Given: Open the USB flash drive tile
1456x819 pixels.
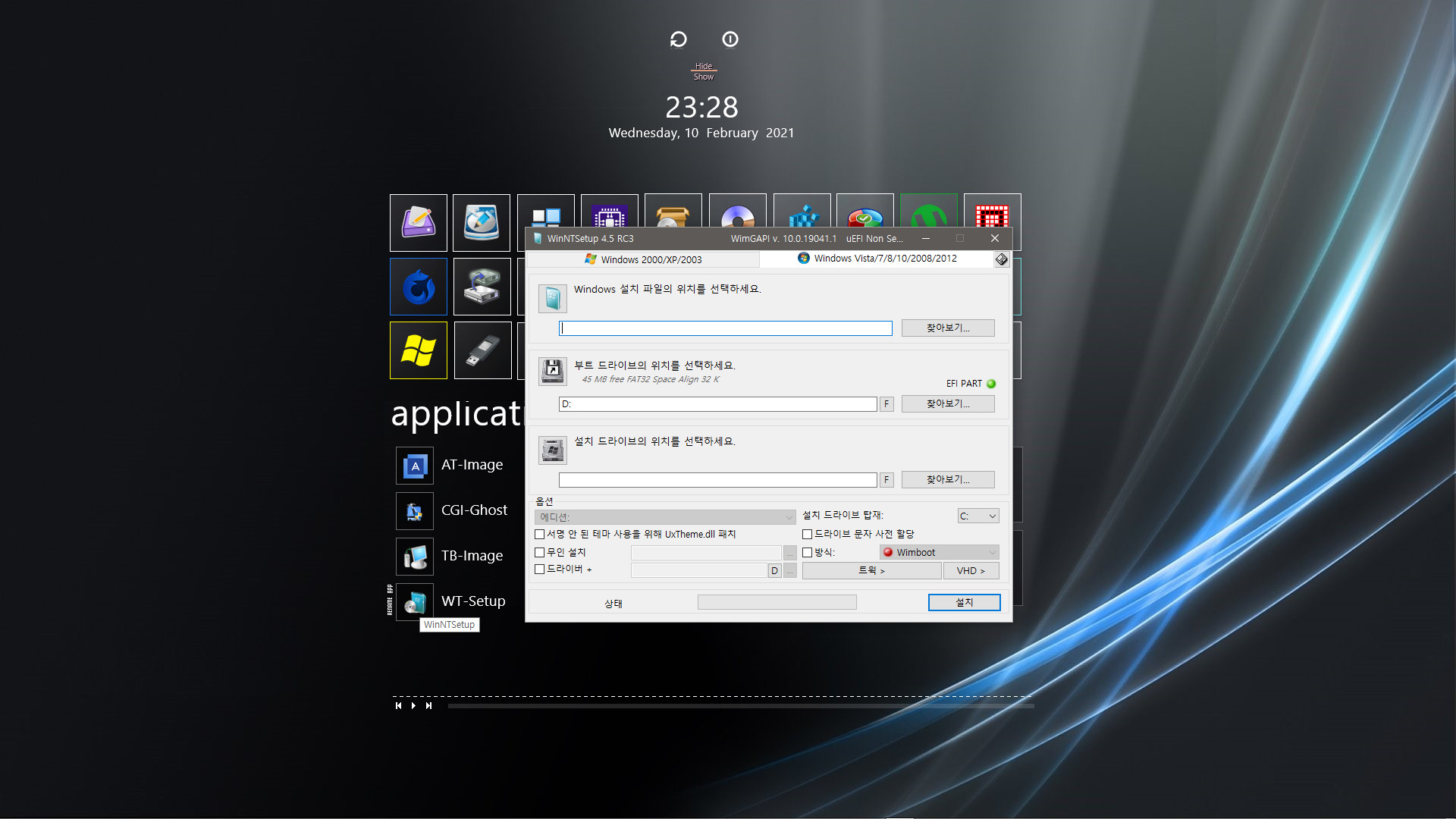Looking at the screenshot, I should [x=482, y=350].
